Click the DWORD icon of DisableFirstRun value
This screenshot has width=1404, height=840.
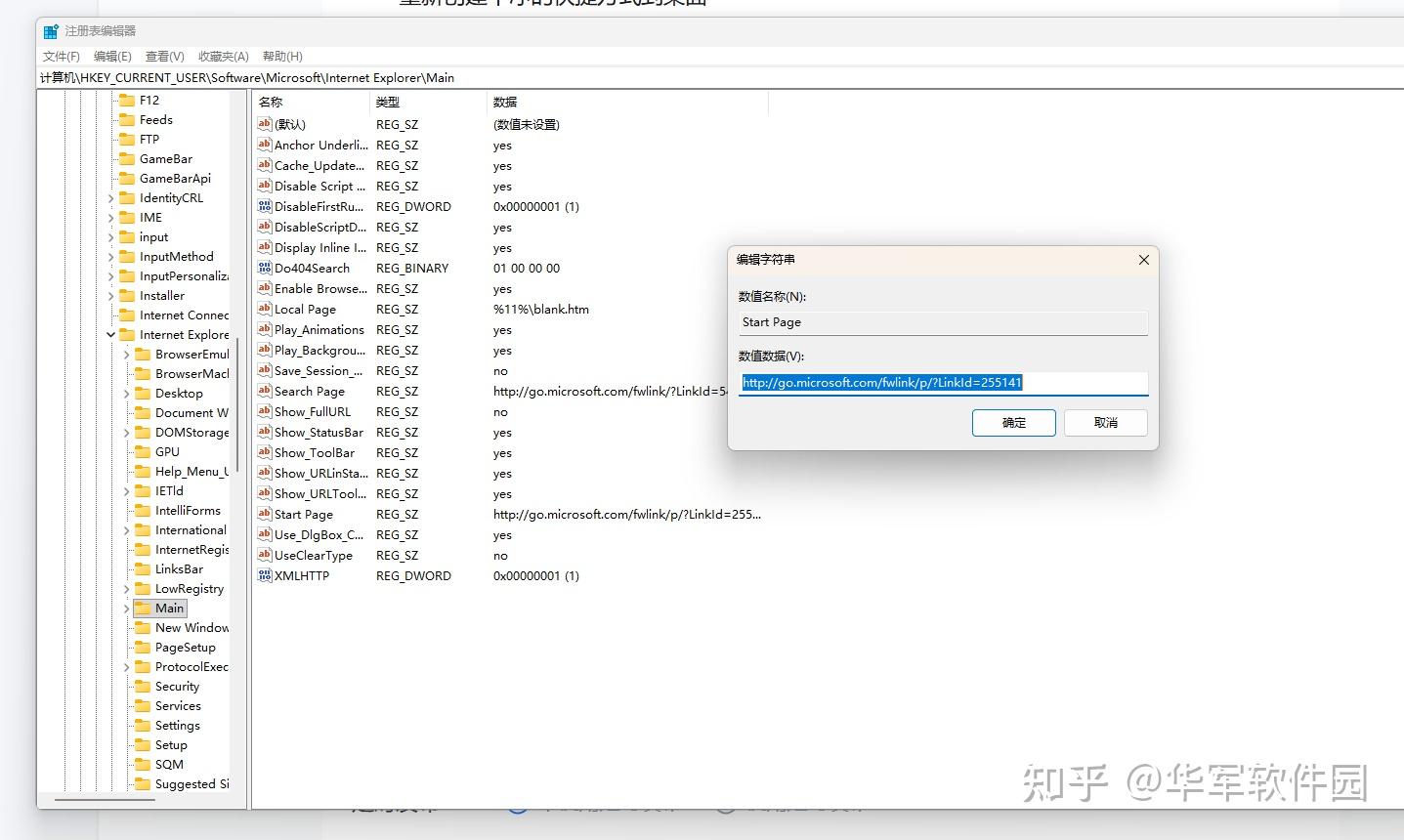[x=264, y=206]
